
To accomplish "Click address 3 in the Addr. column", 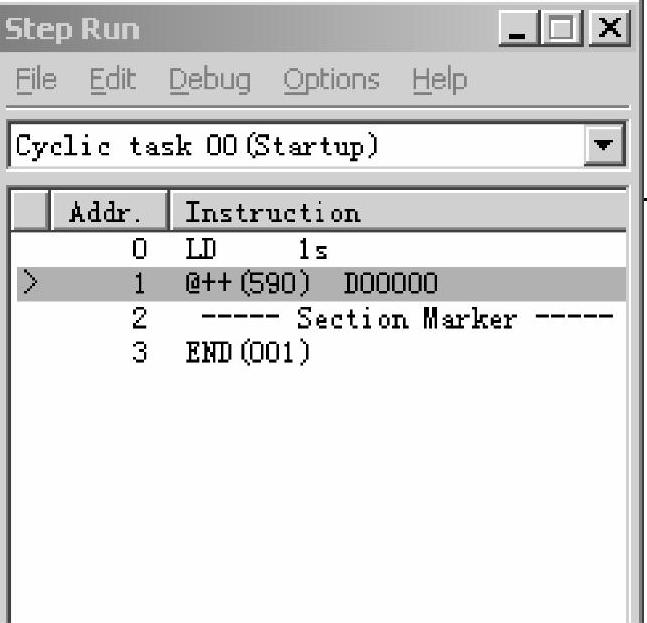I will point(140,354).
